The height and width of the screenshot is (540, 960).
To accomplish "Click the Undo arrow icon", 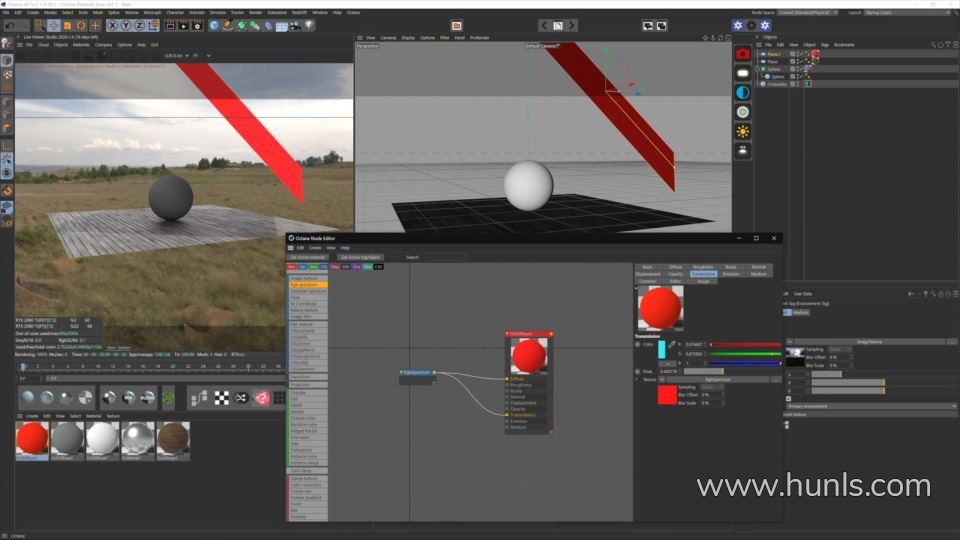I will click(8, 25).
